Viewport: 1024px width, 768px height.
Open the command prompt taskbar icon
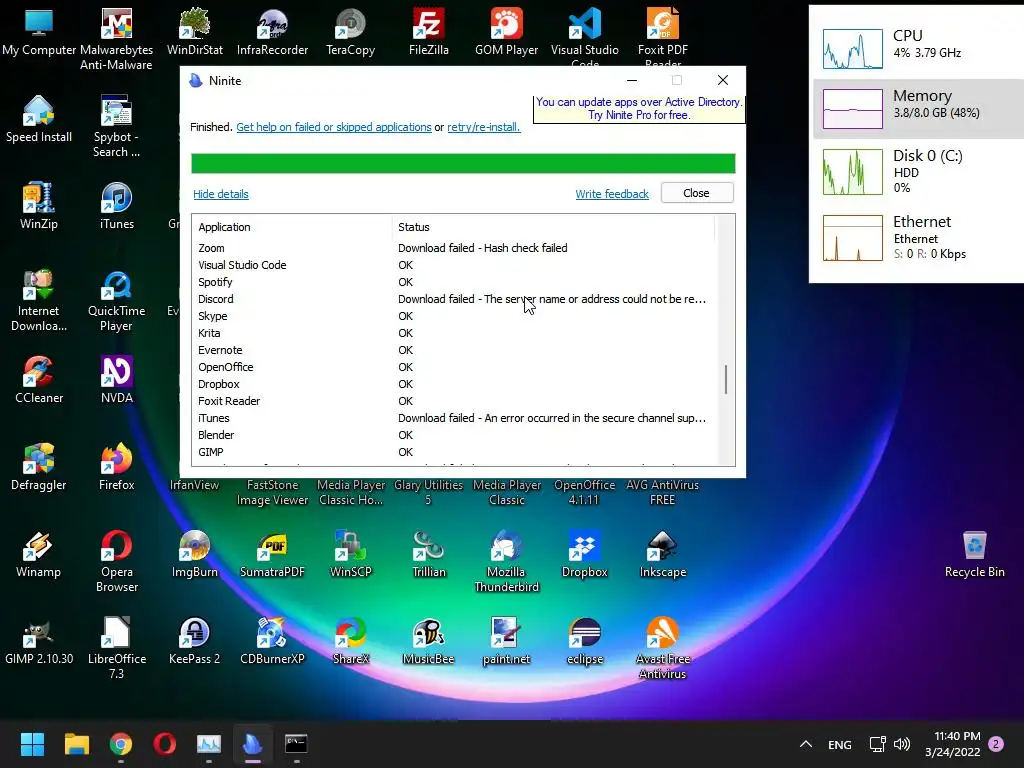[x=296, y=744]
